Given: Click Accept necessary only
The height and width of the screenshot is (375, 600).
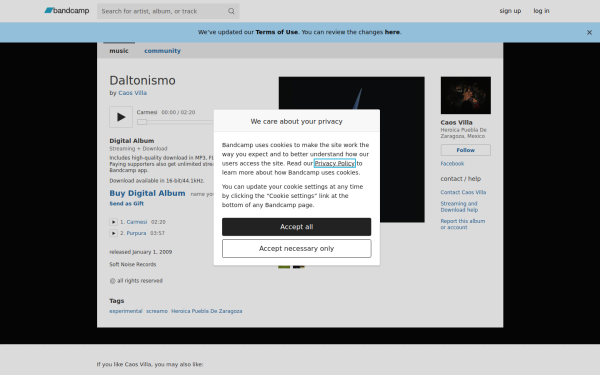Looking at the screenshot, I should coord(297,249).
